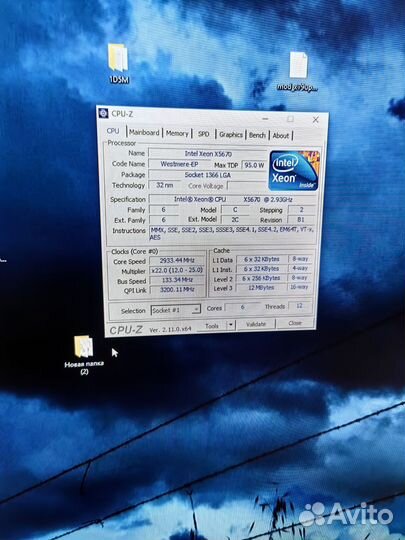Screen dimensions: 405x540
Task: Click the QPI Link 3200.11 MHz value
Action: (x=177, y=290)
